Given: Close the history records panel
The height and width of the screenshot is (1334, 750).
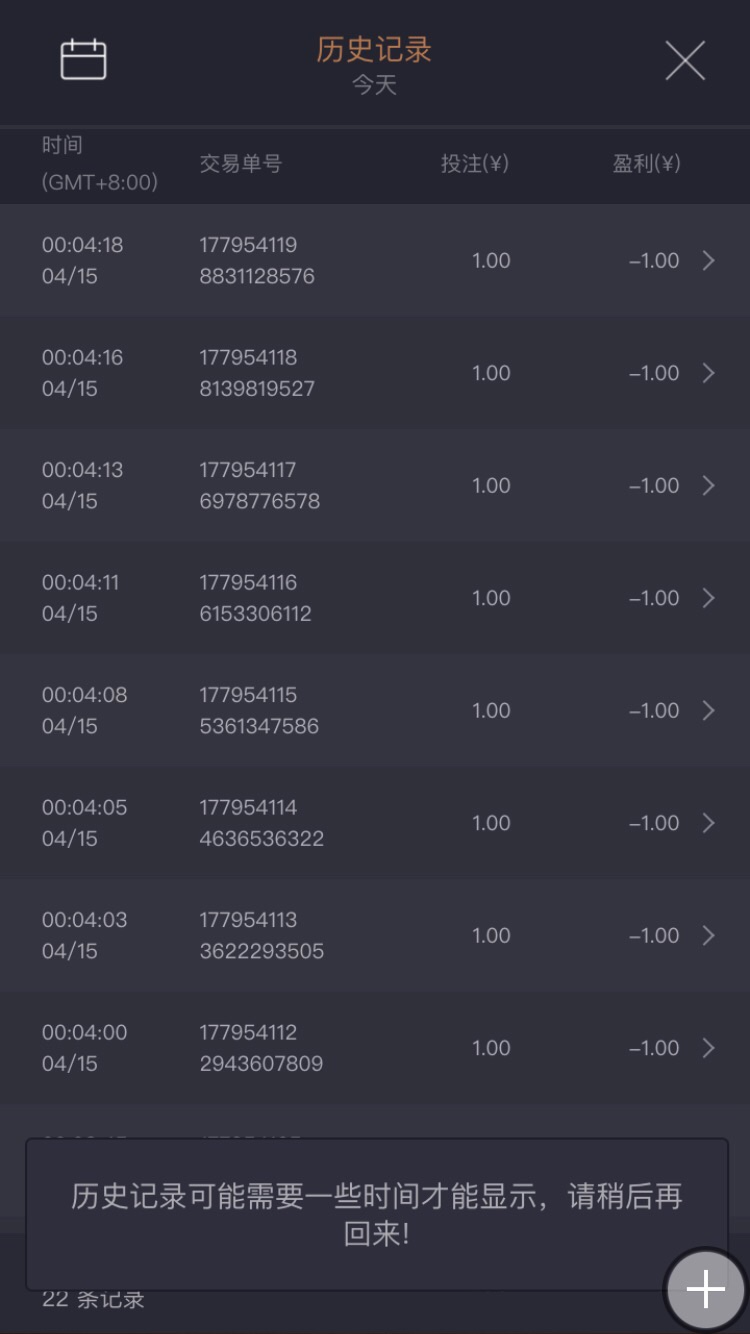Looking at the screenshot, I should [685, 60].
